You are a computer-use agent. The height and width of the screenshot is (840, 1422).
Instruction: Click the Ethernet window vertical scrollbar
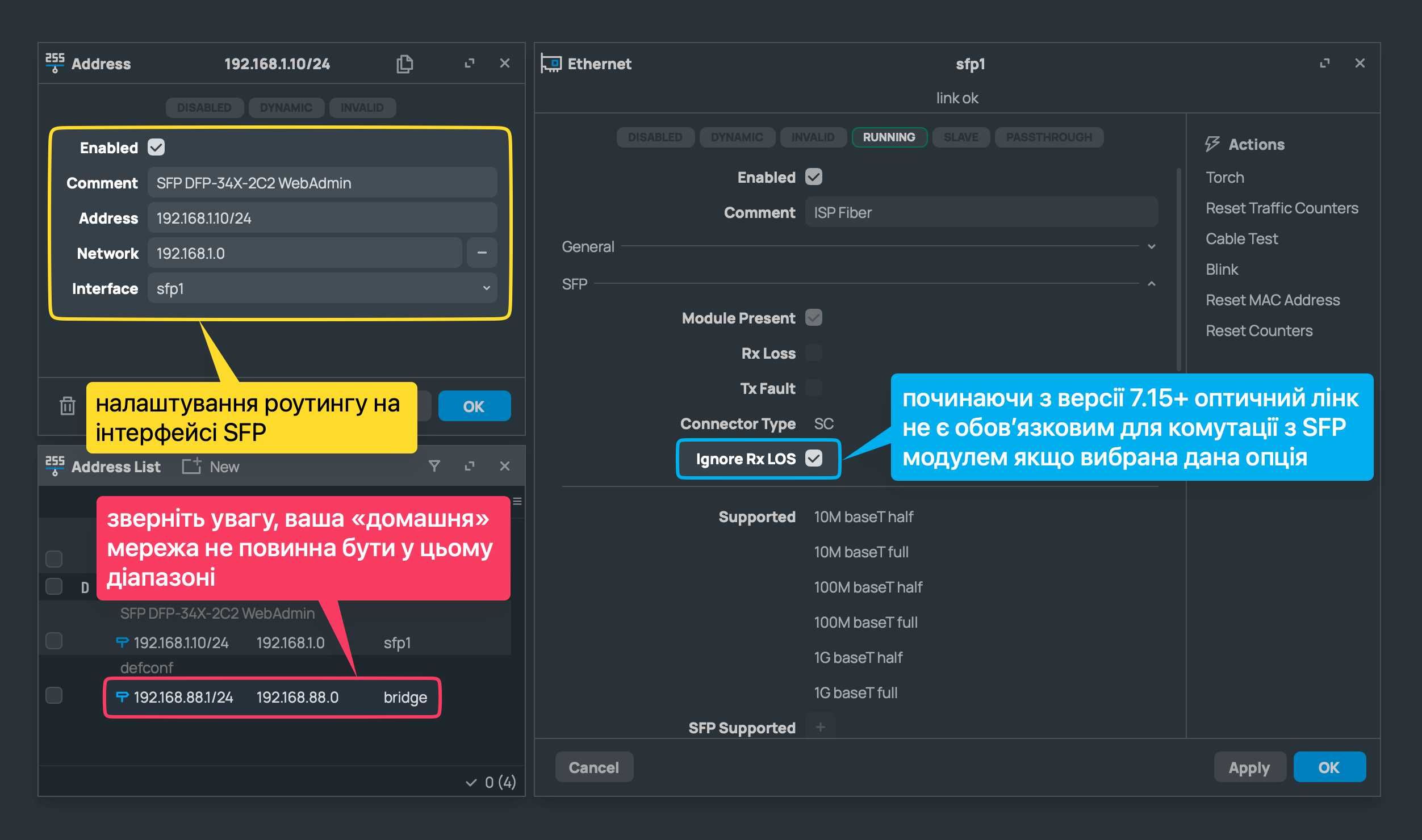[x=1179, y=270]
